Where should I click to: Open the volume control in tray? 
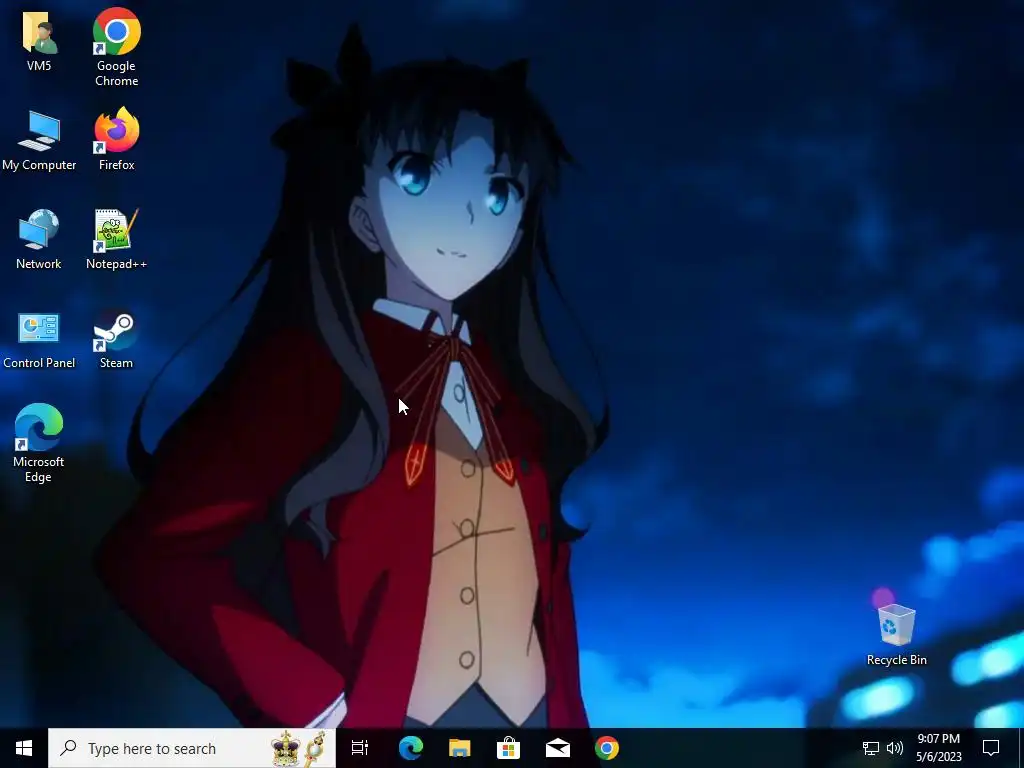coord(895,748)
